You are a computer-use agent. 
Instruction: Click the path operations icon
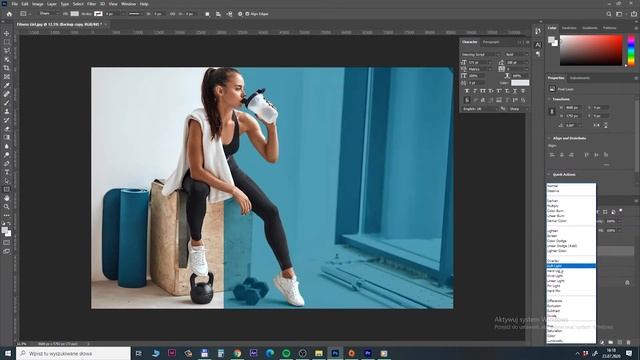pyautogui.click(x=207, y=14)
